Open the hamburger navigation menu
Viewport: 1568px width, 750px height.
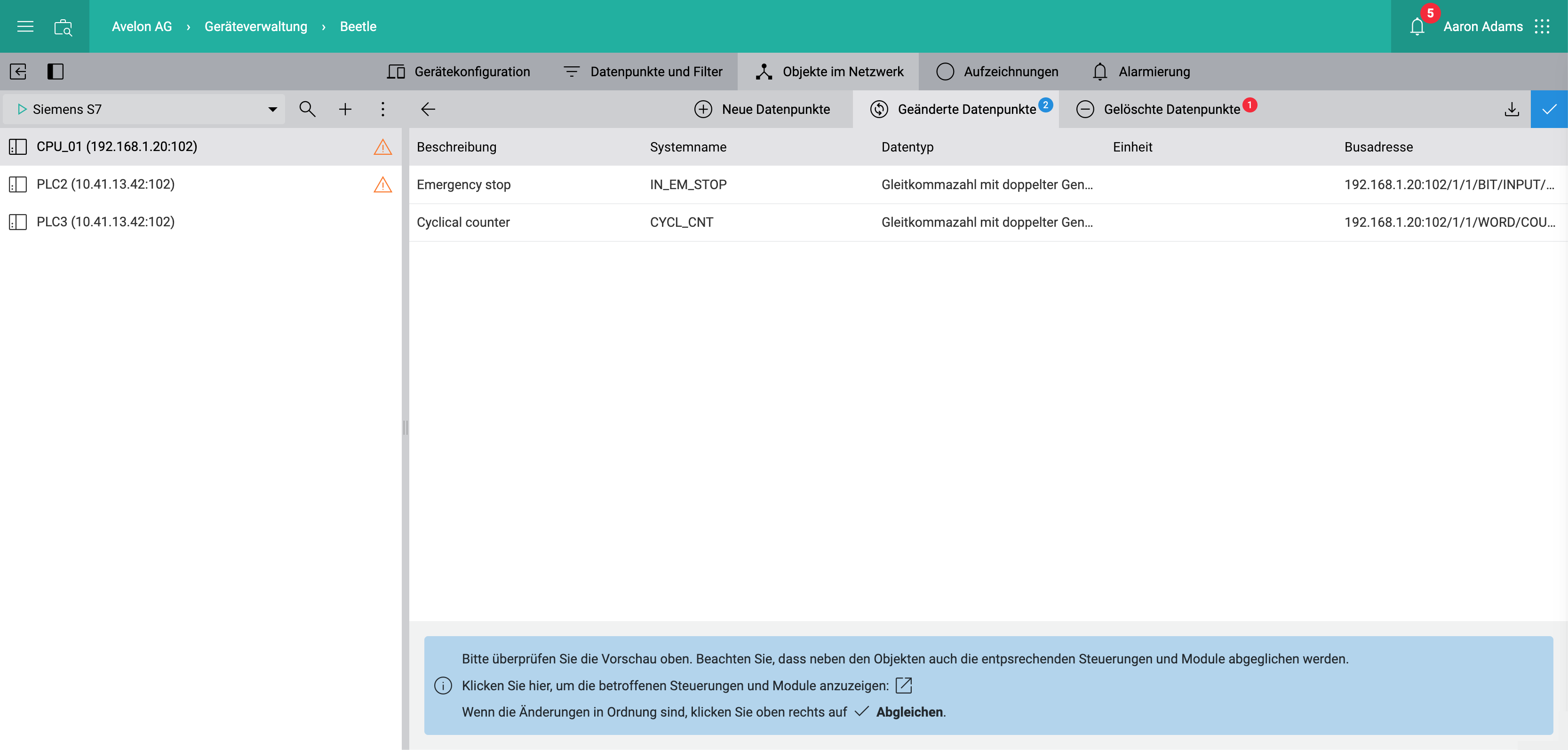[25, 26]
